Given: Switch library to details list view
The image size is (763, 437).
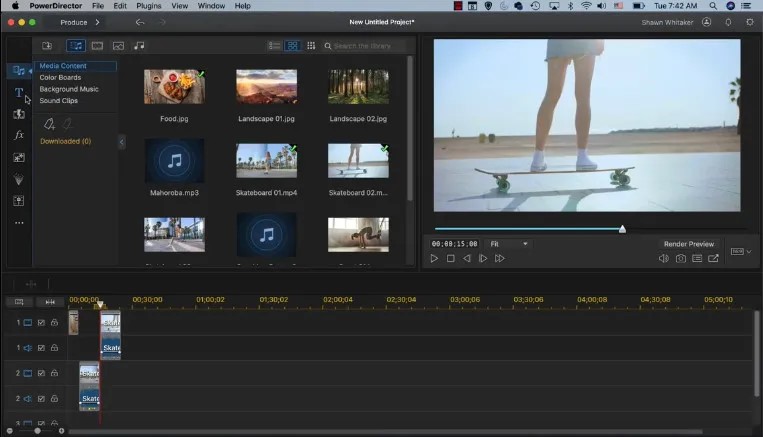Looking at the screenshot, I should pos(274,46).
